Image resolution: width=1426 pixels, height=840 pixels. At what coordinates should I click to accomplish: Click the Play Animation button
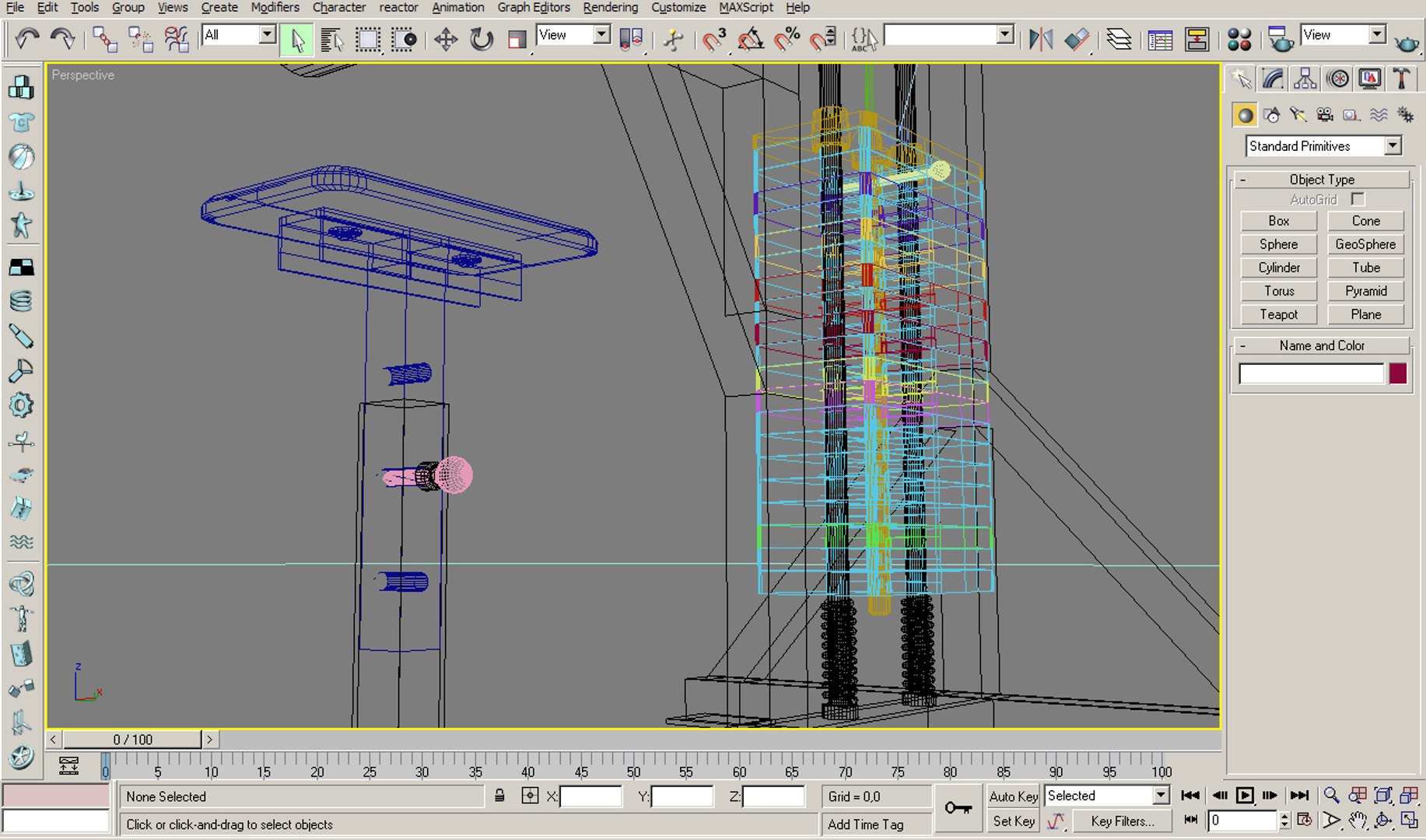[x=1245, y=795]
